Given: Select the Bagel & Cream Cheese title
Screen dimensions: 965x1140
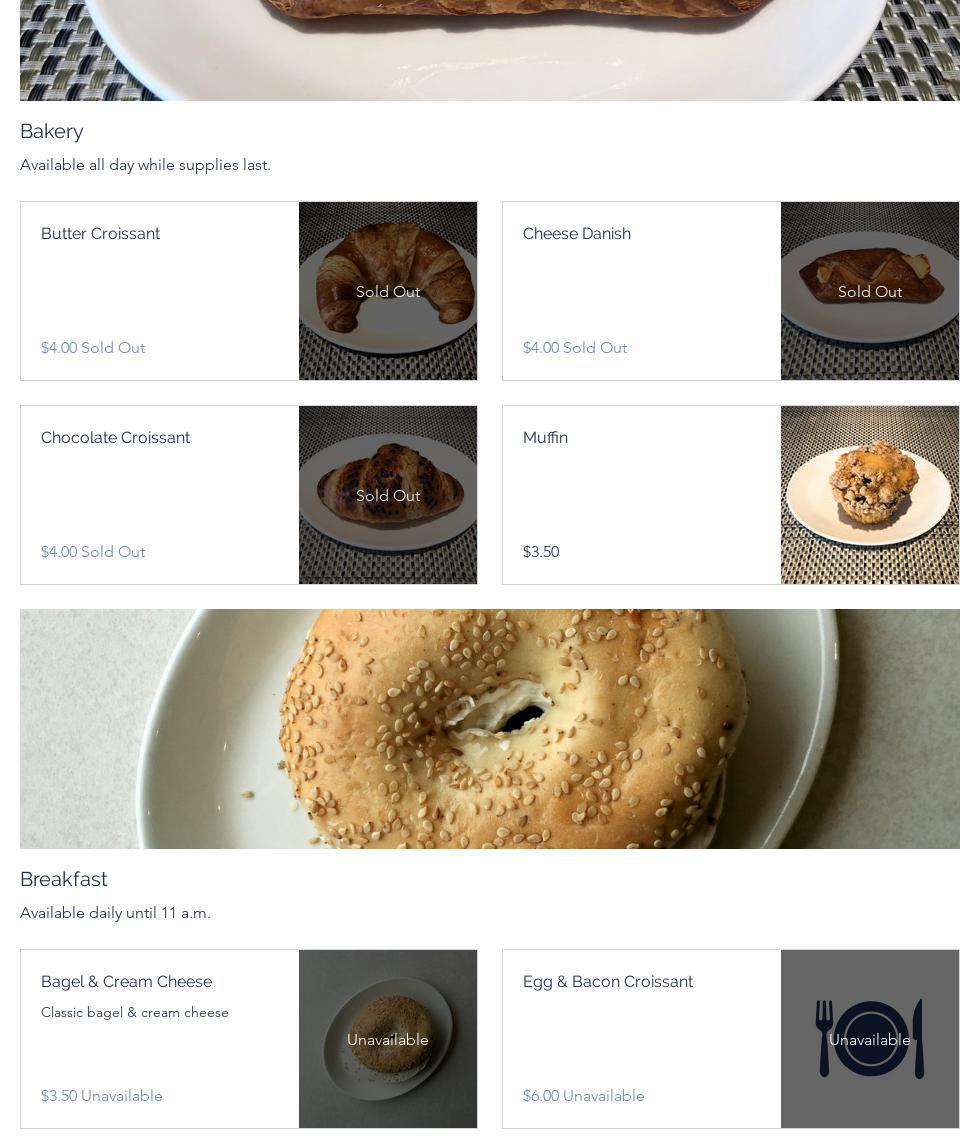Looking at the screenshot, I should tap(127, 982).
